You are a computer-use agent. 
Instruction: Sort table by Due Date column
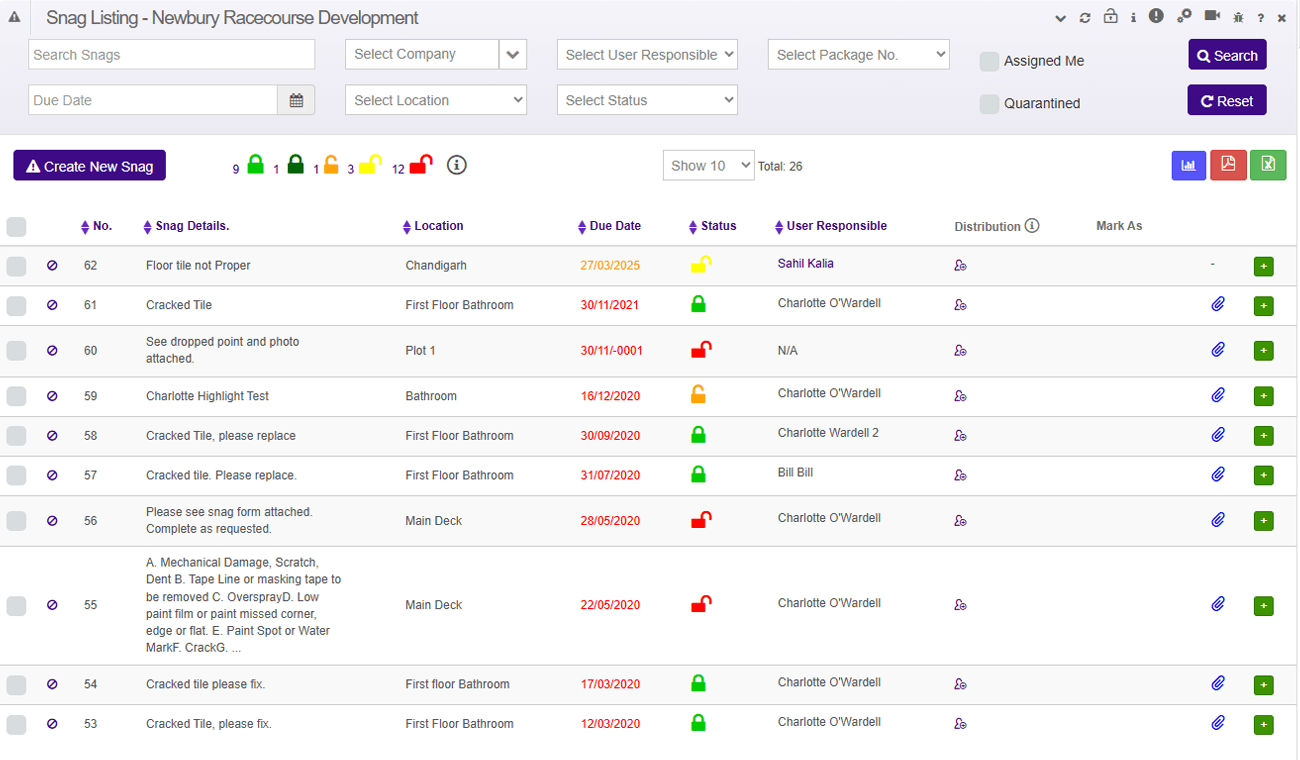(614, 226)
